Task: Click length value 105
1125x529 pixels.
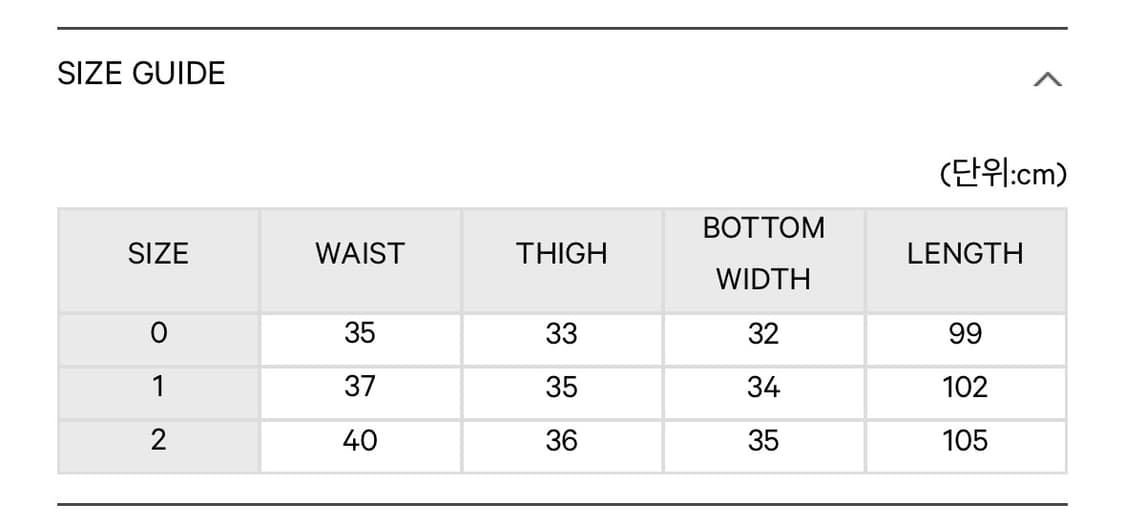Action: click(x=965, y=440)
